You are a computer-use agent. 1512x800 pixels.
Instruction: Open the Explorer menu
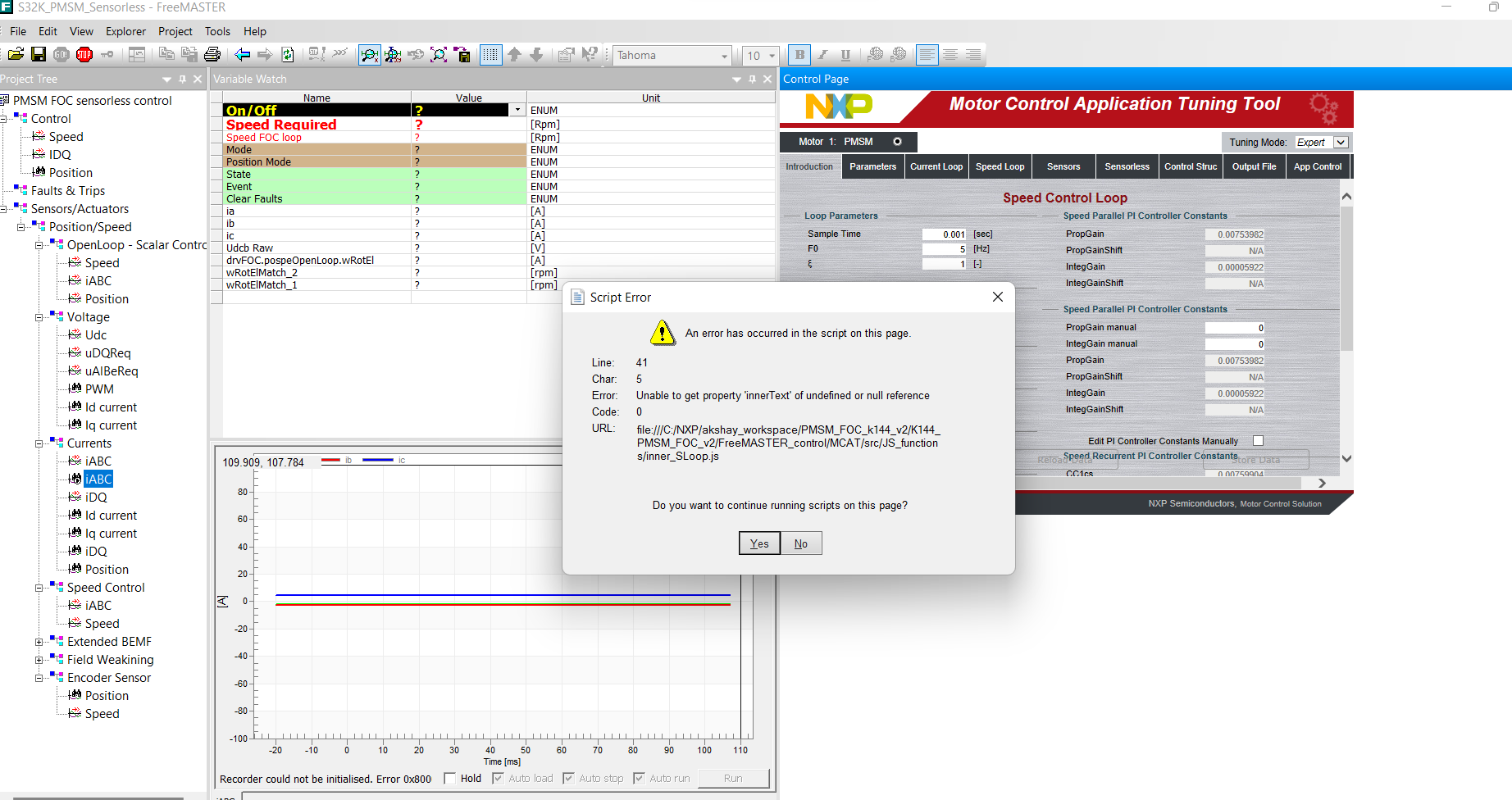(x=125, y=31)
